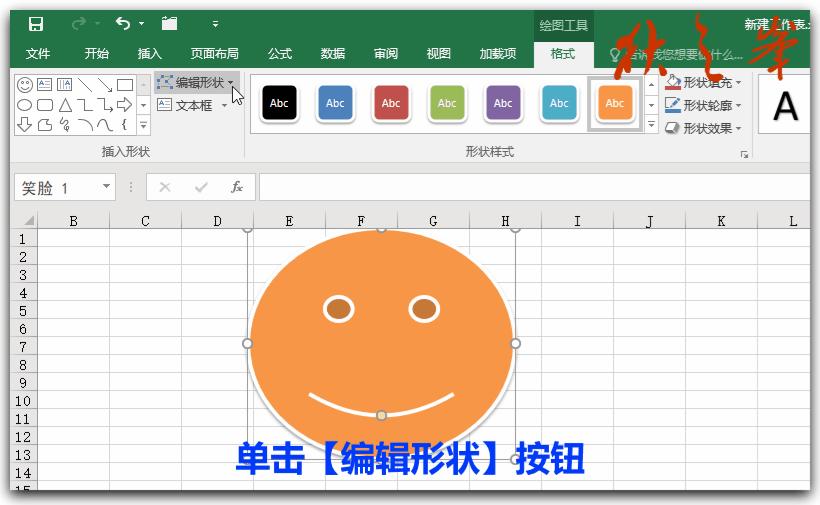Pick the triangle shape
The width and height of the screenshot is (820, 505).
click(65, 105)
